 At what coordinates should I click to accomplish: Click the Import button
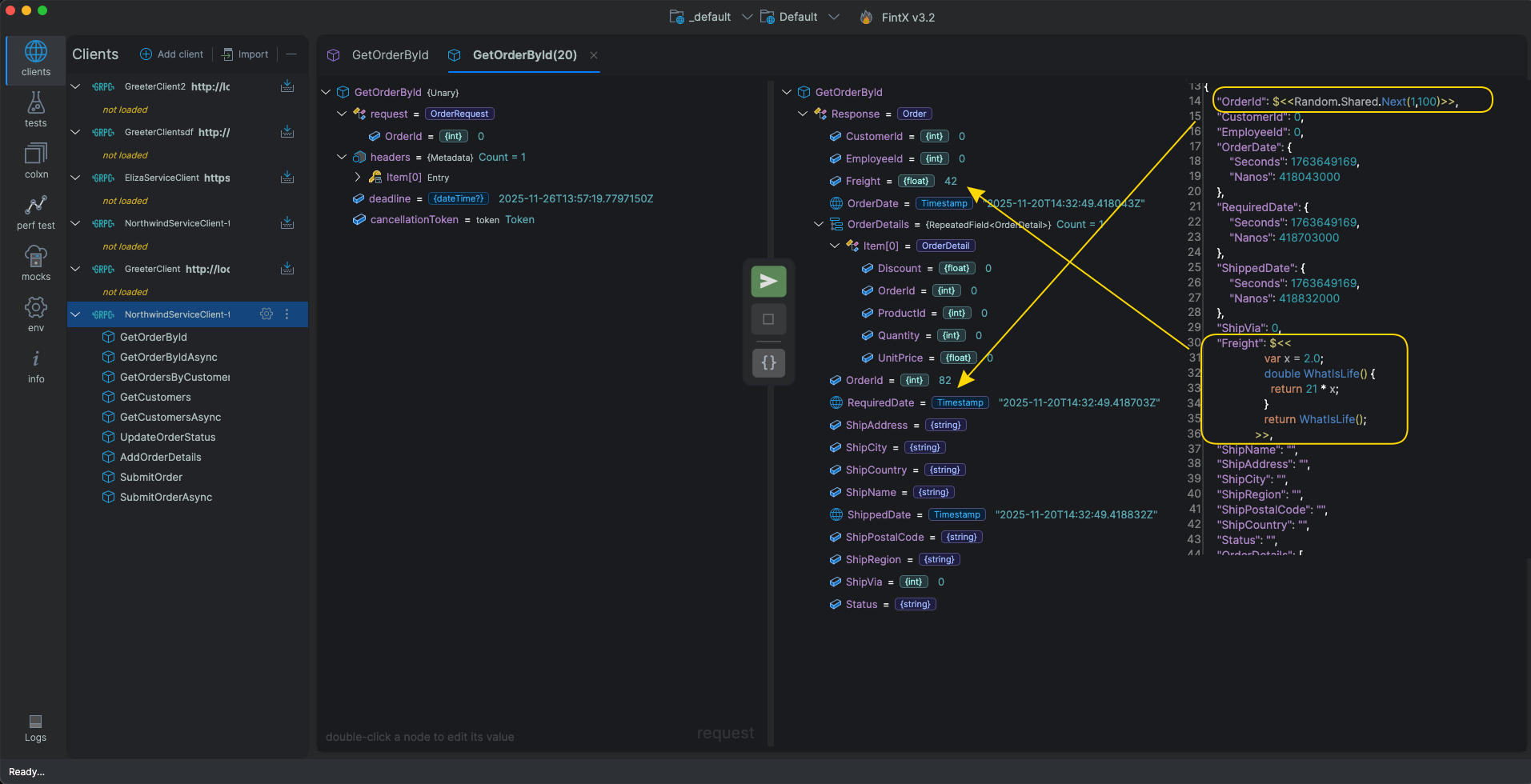246,54
